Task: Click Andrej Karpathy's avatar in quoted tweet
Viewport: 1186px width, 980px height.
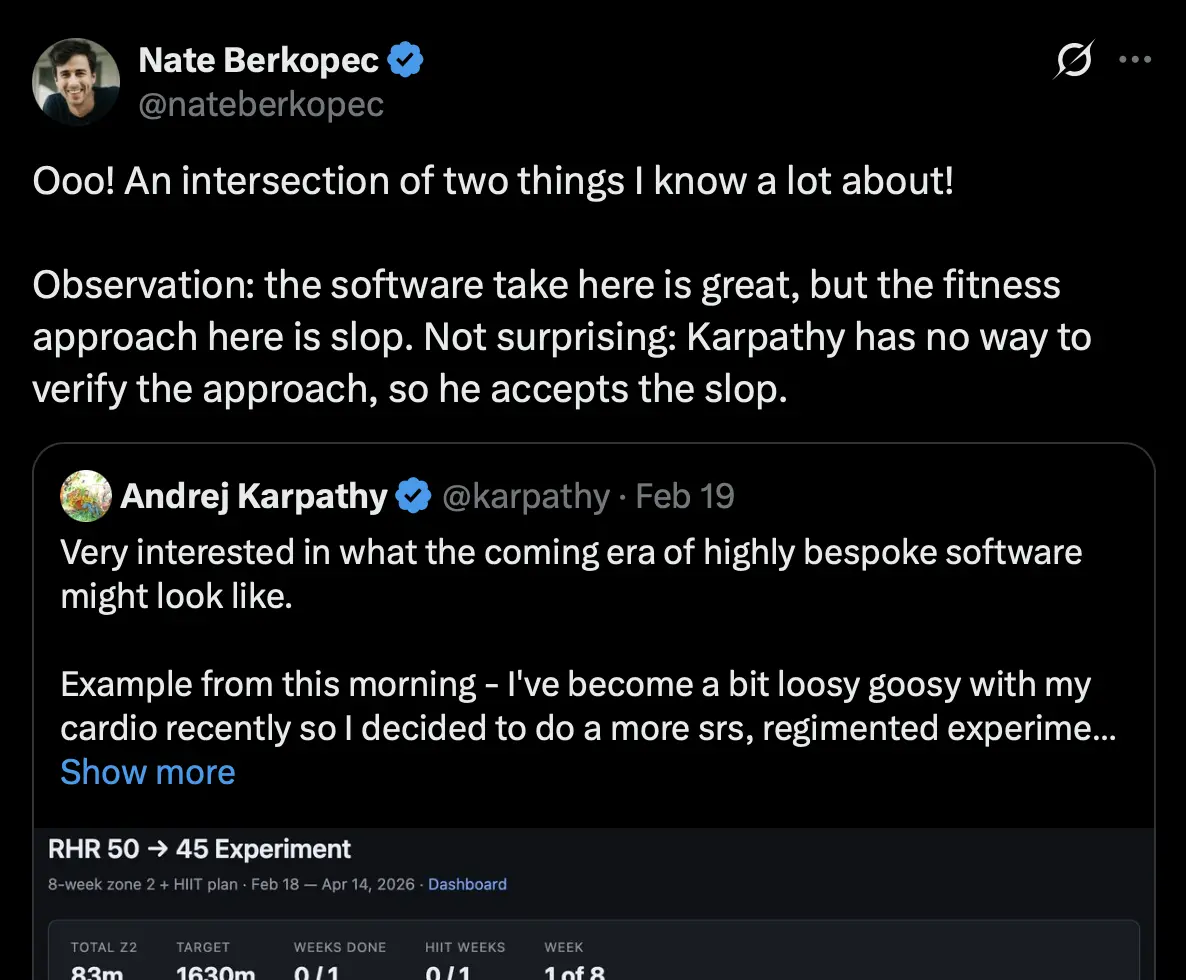Action: pos(85,496)
